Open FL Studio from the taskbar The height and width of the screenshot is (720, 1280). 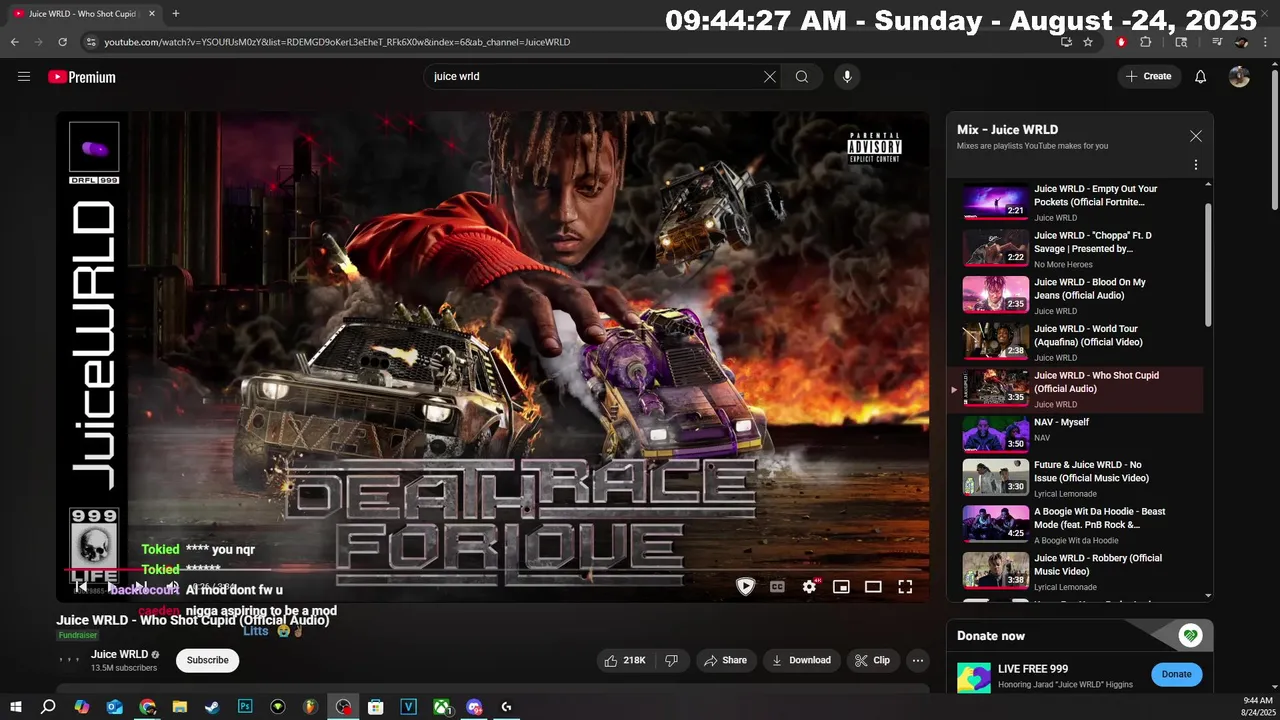pos(310,707)
